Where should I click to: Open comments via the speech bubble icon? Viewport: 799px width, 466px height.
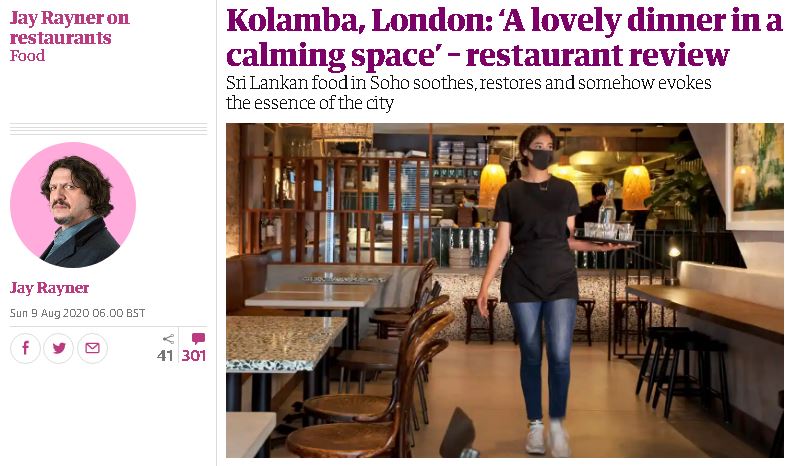click(198, 339)
